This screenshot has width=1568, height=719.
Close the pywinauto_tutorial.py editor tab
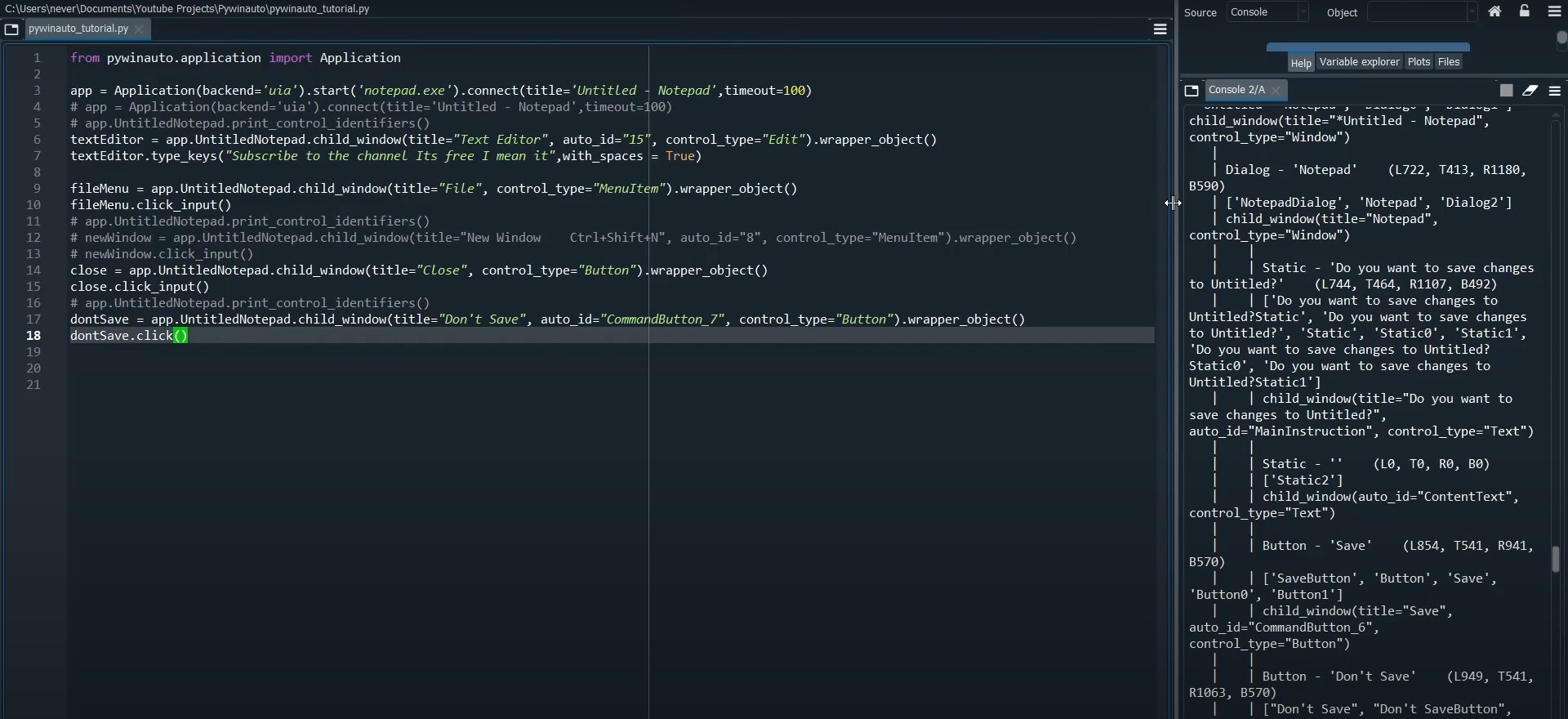[140, 29]
